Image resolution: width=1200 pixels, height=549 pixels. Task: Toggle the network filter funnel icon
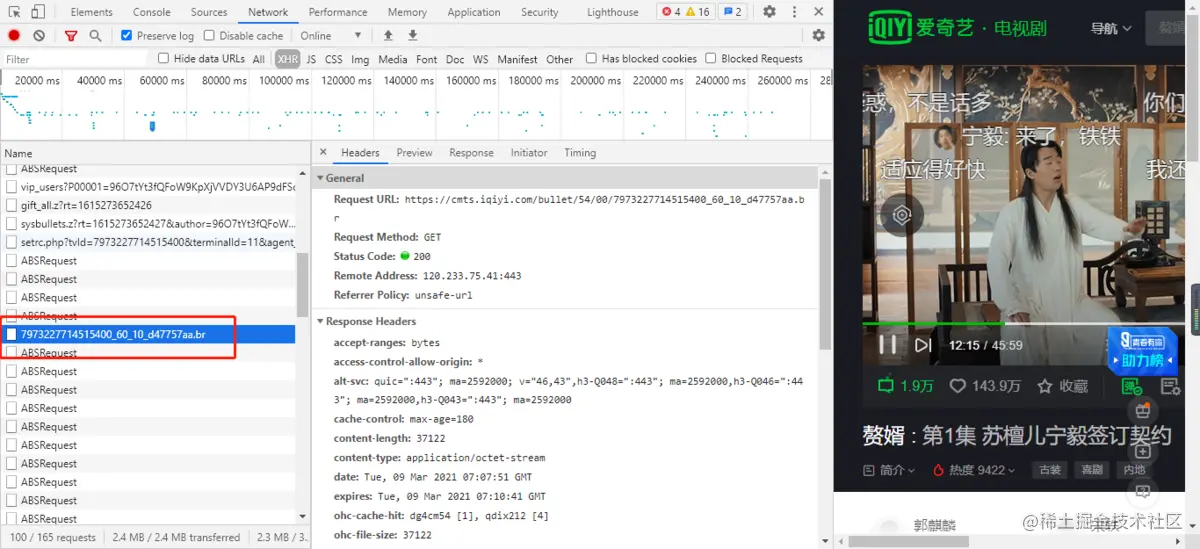(71, 35)
